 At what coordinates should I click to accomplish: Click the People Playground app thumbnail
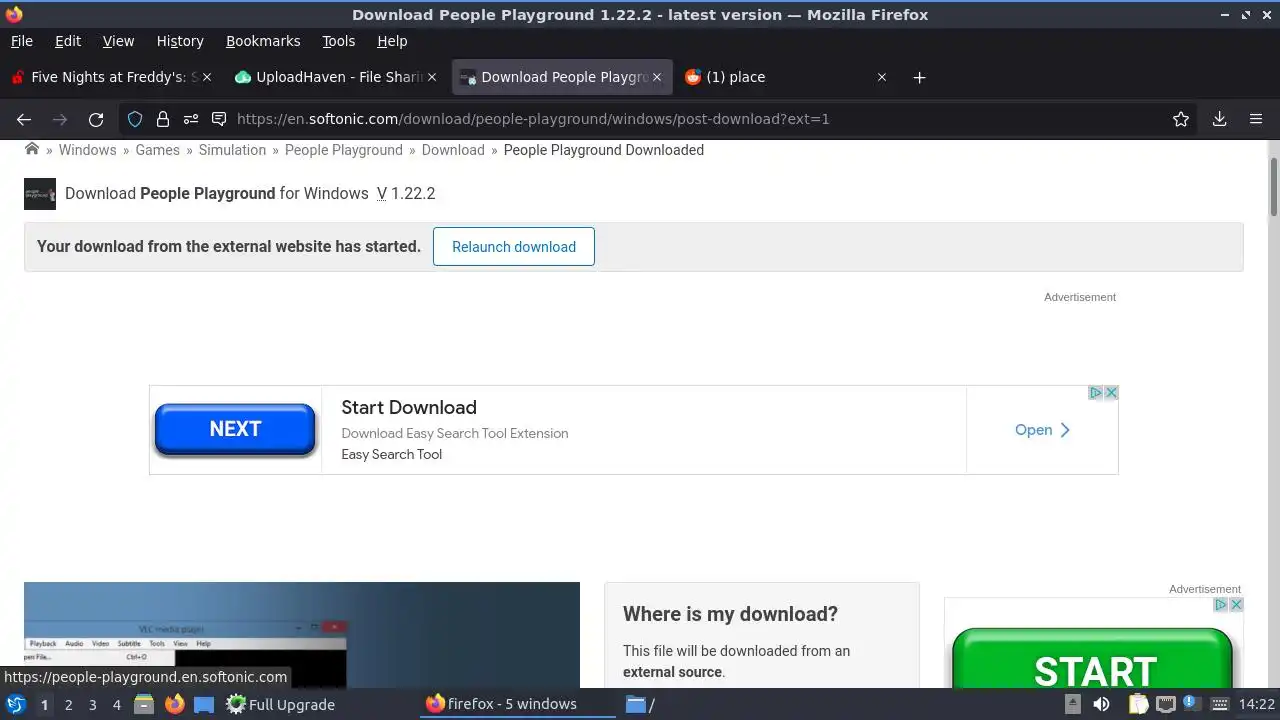point(40,194)
